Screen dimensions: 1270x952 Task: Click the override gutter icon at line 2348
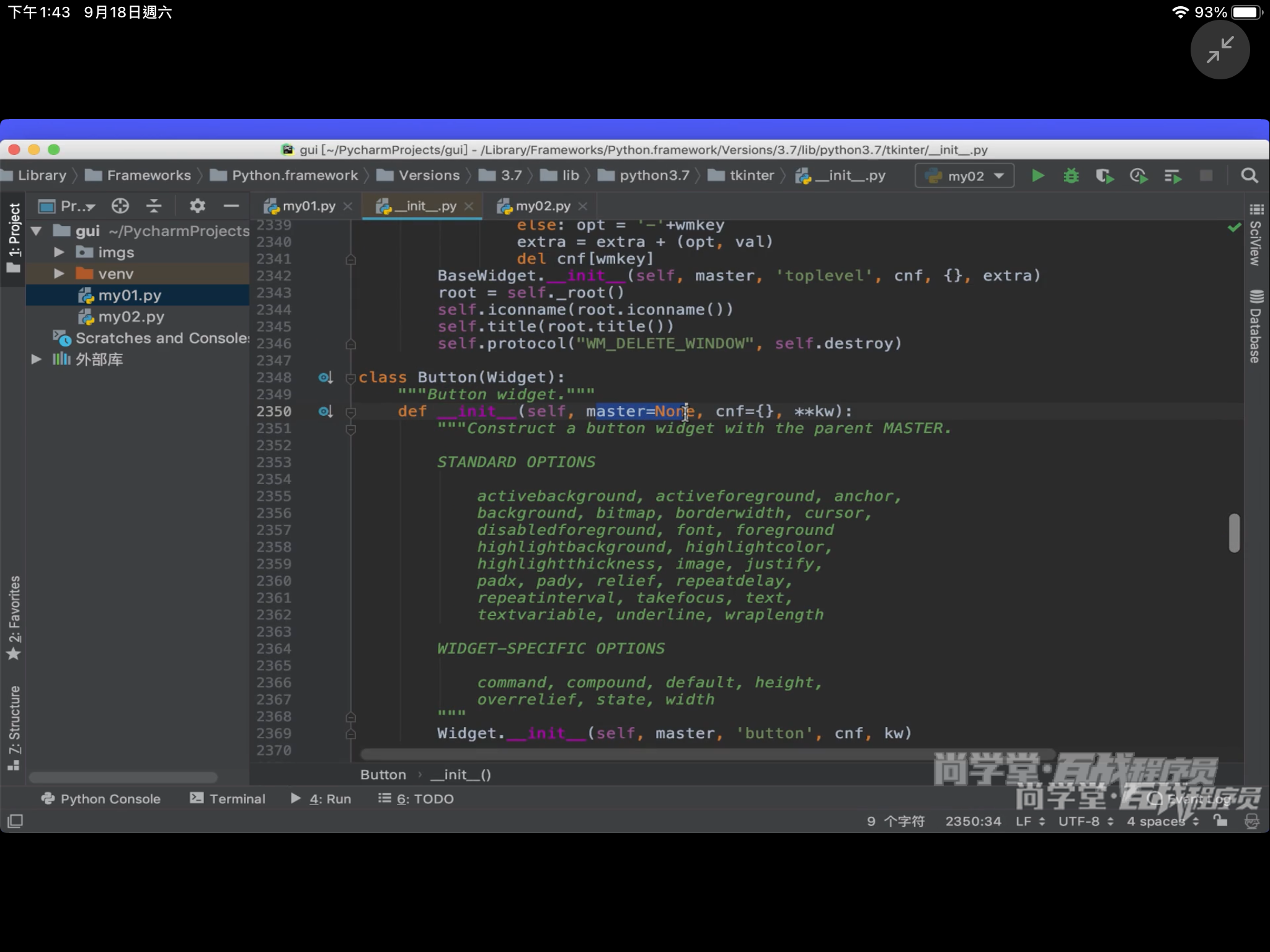pos(326,377)
